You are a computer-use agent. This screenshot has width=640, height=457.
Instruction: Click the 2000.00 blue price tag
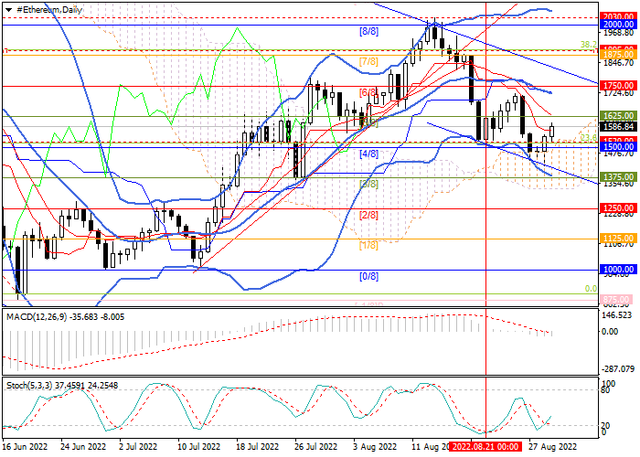(618, 25)
